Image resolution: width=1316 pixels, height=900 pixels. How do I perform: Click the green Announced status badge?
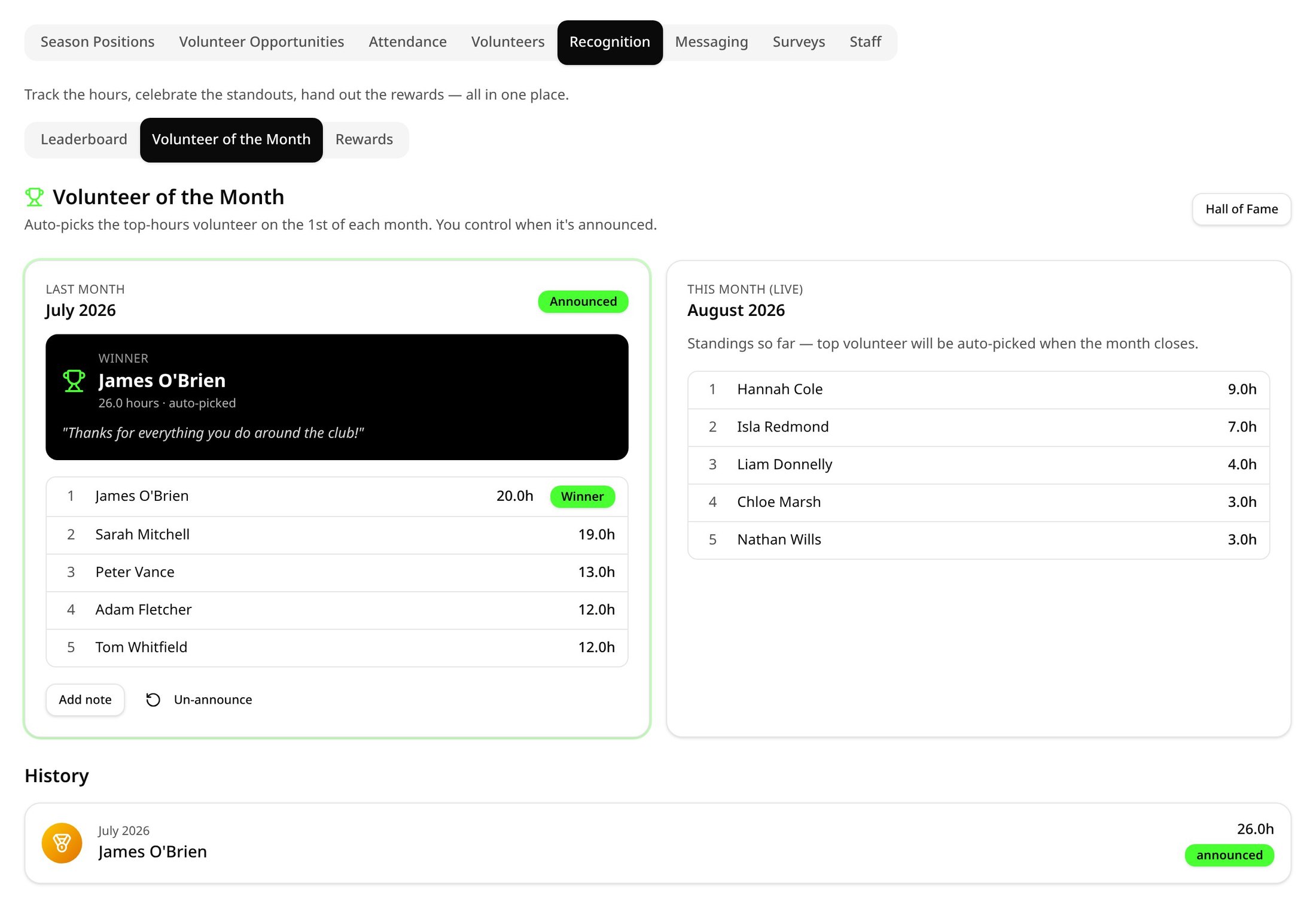pyautogui.click(x=583, y=302)
